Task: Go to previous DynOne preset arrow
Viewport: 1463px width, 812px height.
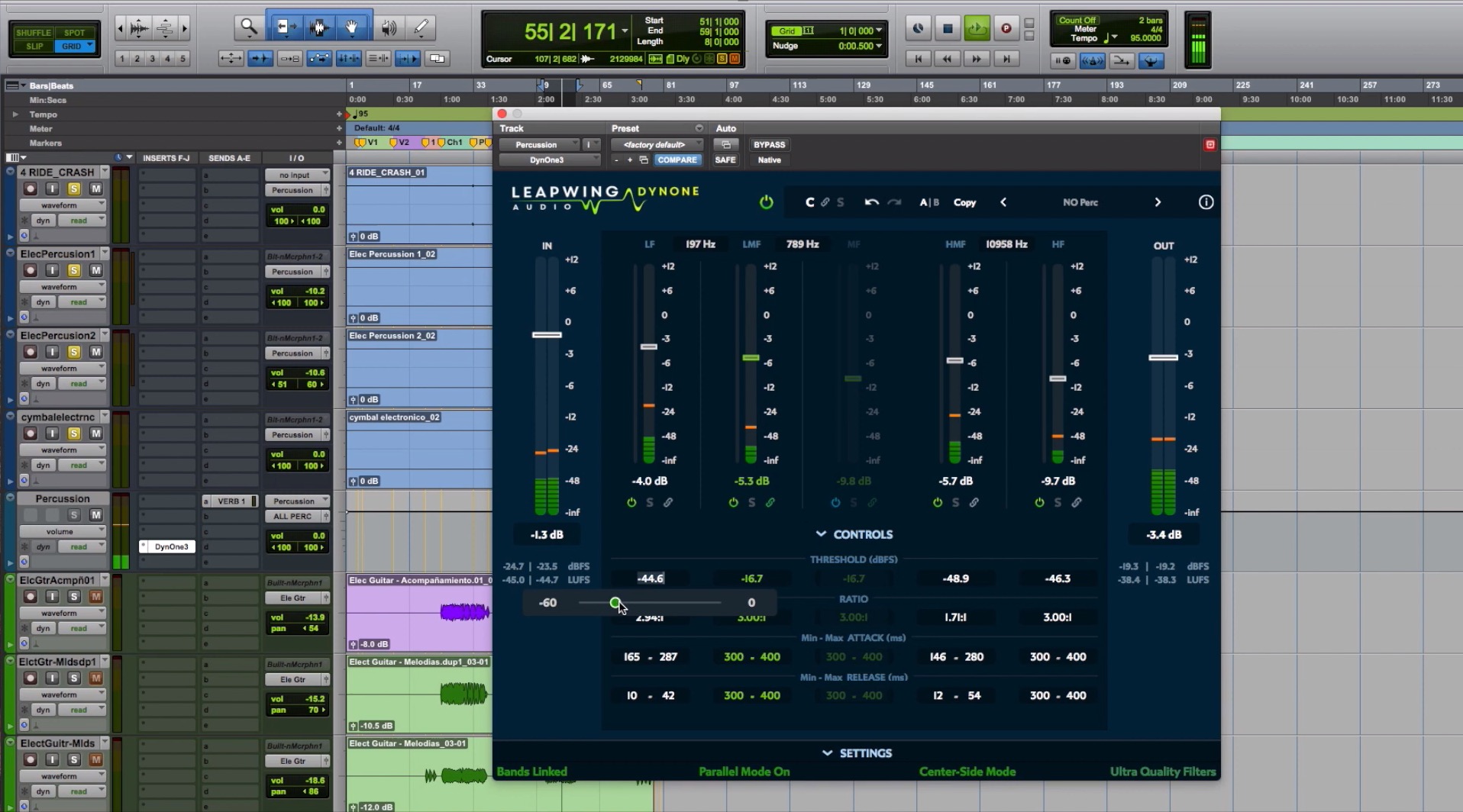Action: click(x=1003, y=202)
